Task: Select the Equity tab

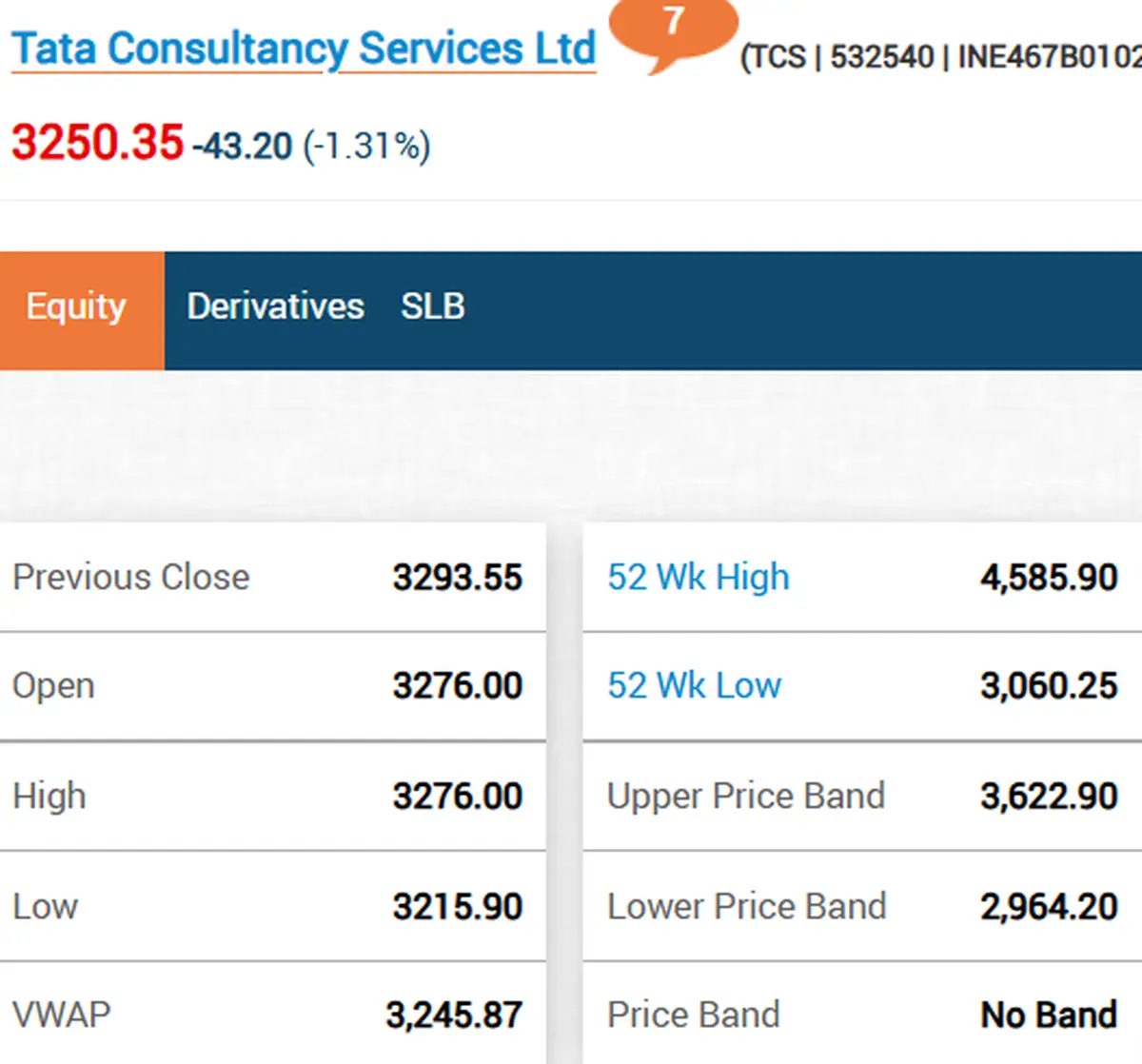Action: (x=82, y=310)
